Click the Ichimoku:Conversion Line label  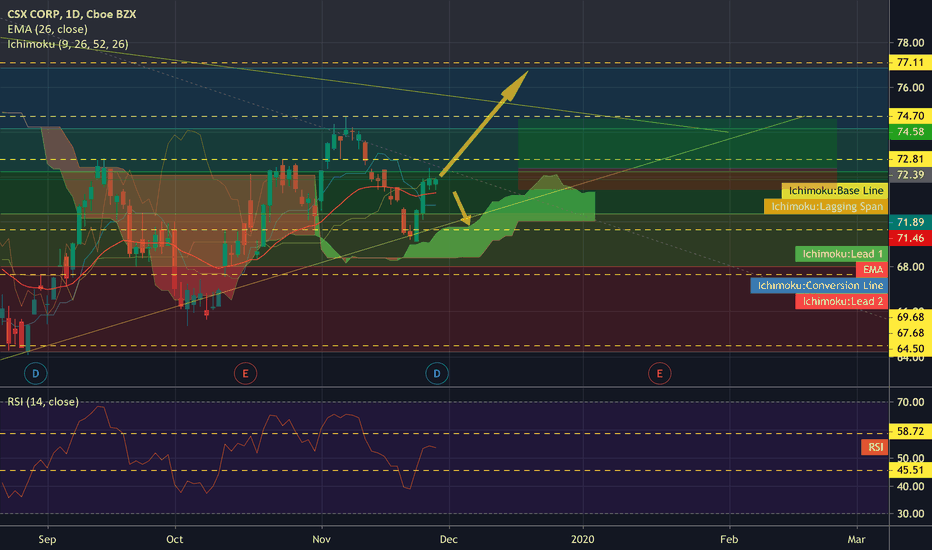[820, 285]
